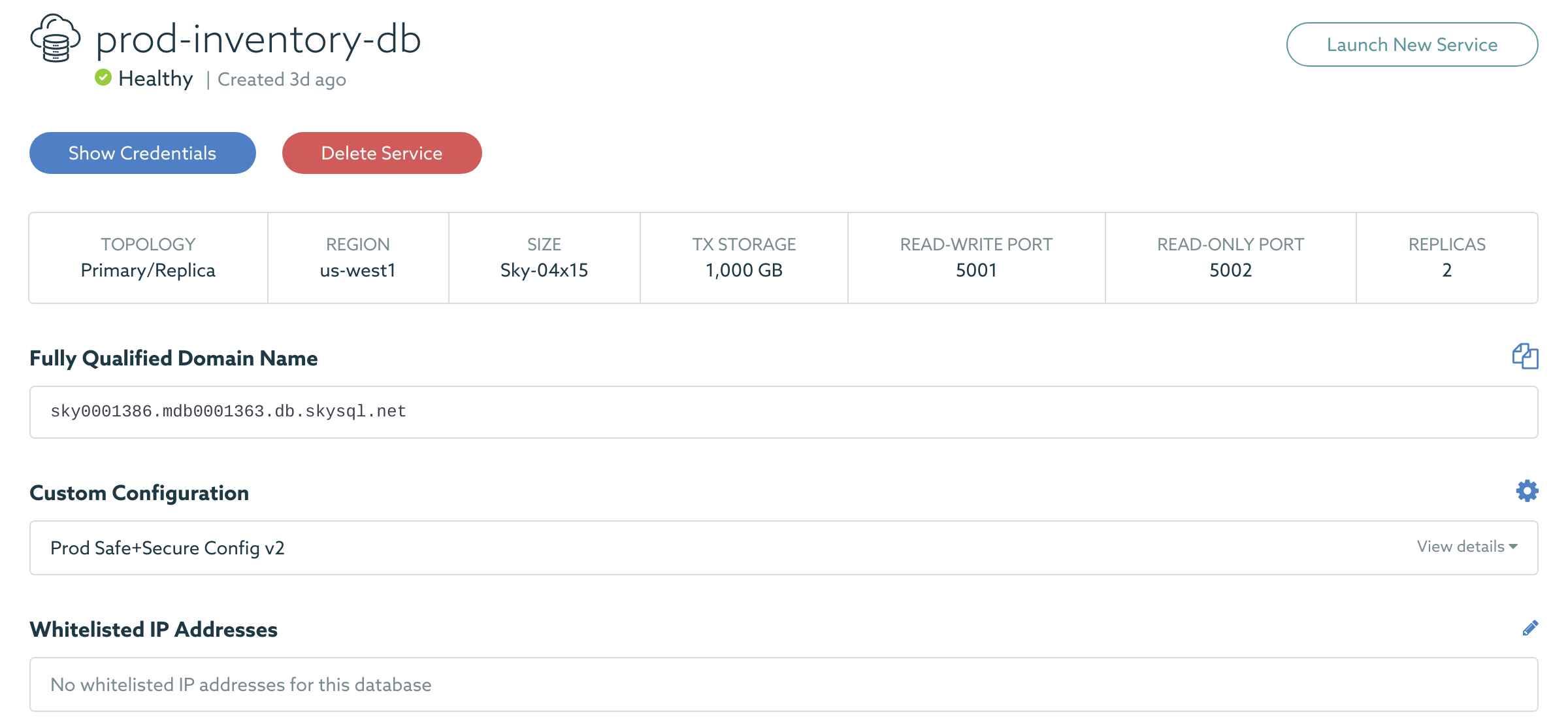The width and height of the screenshot is (1568, 725).
Task: Click Launch New Service button
Action: point(1412,44)
